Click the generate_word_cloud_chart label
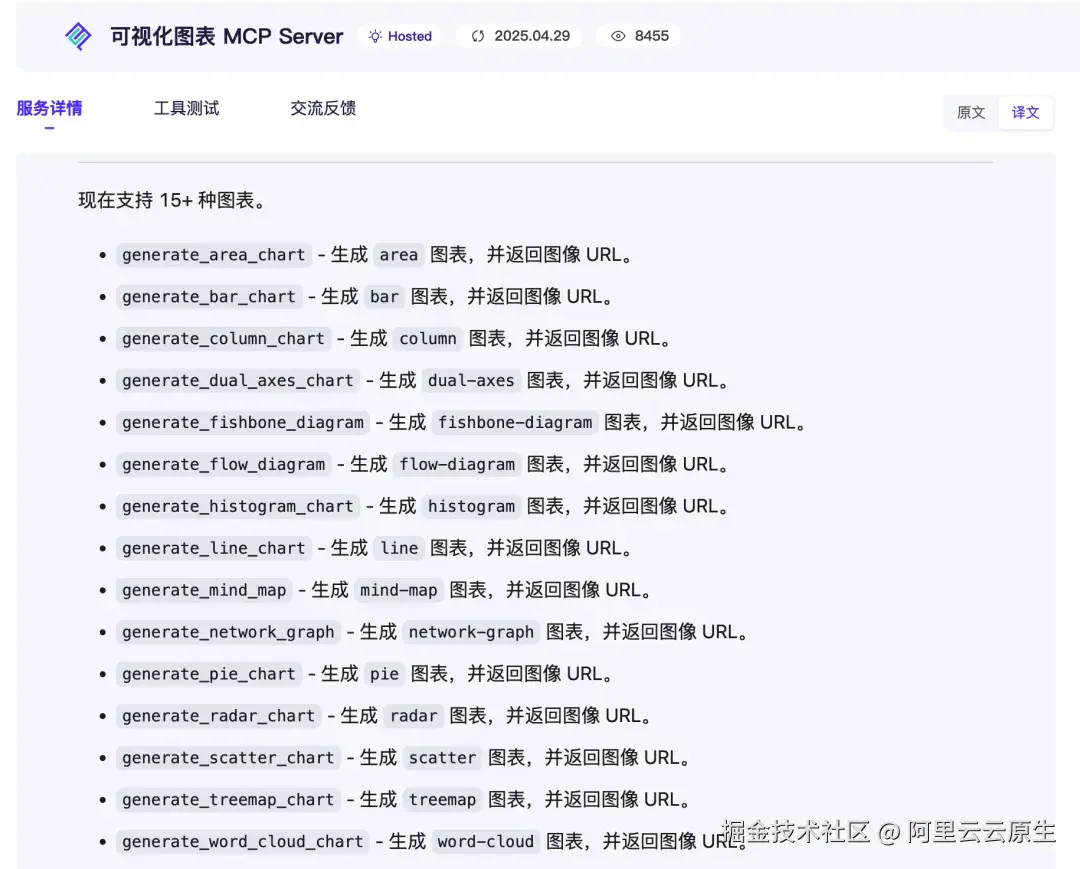The height and width of the screenshot is (869, 1080). tap(241, 842)
